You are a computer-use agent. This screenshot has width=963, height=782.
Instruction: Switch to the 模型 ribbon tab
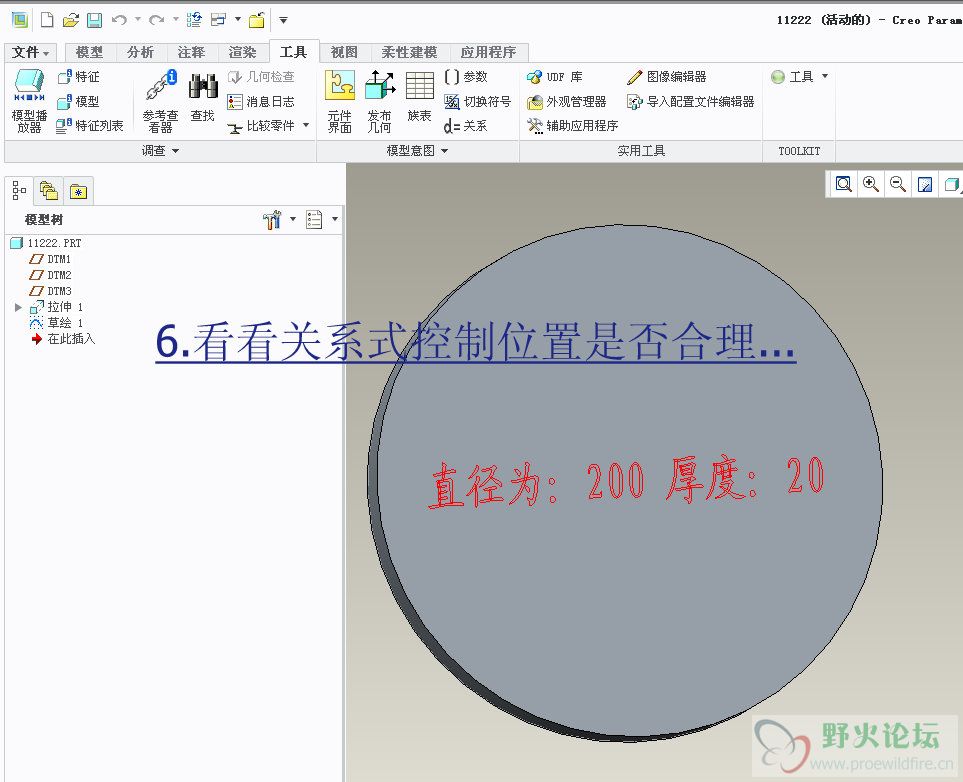coord(90,52)
